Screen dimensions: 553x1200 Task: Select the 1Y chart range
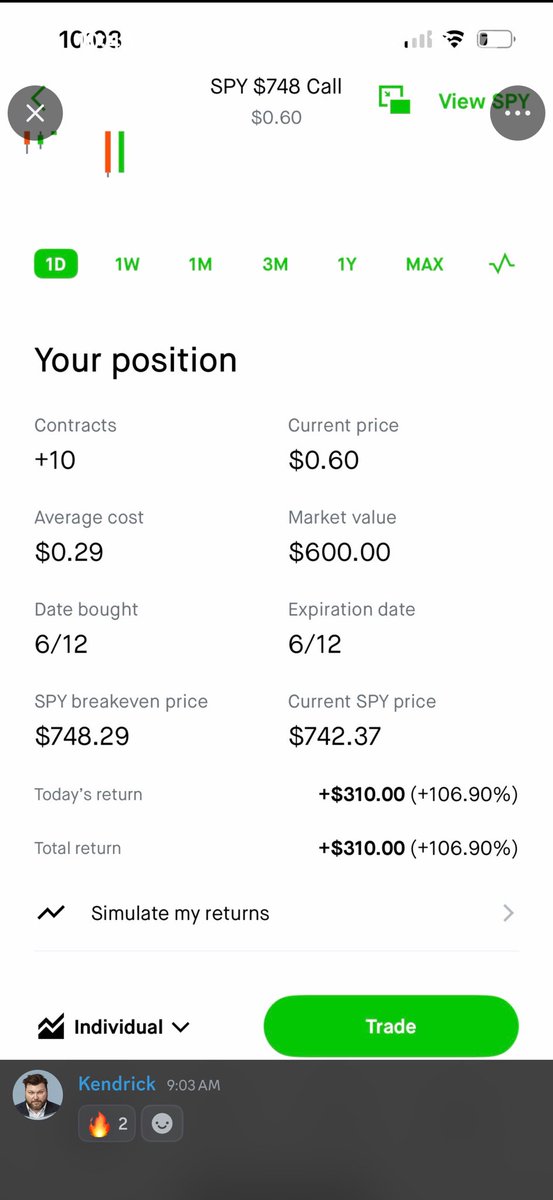346,264
